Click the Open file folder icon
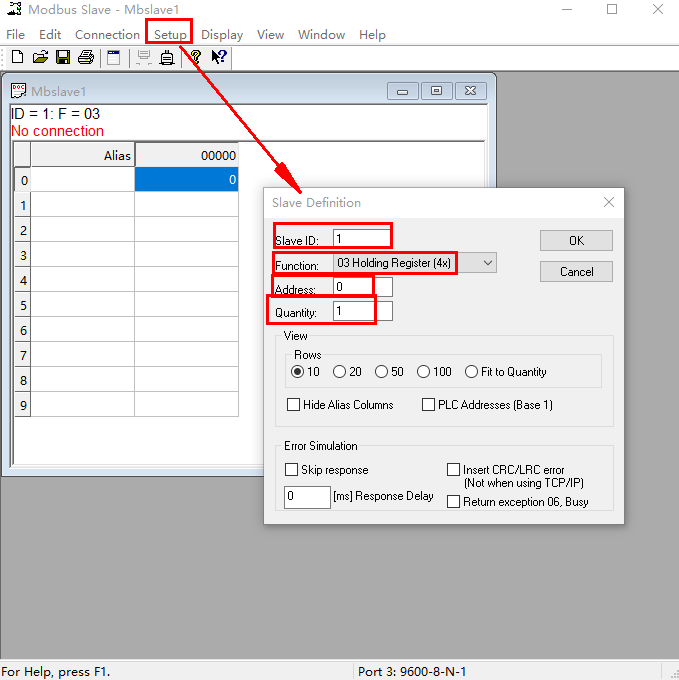This screenshot has height=680, width=679. click(40, 58)
